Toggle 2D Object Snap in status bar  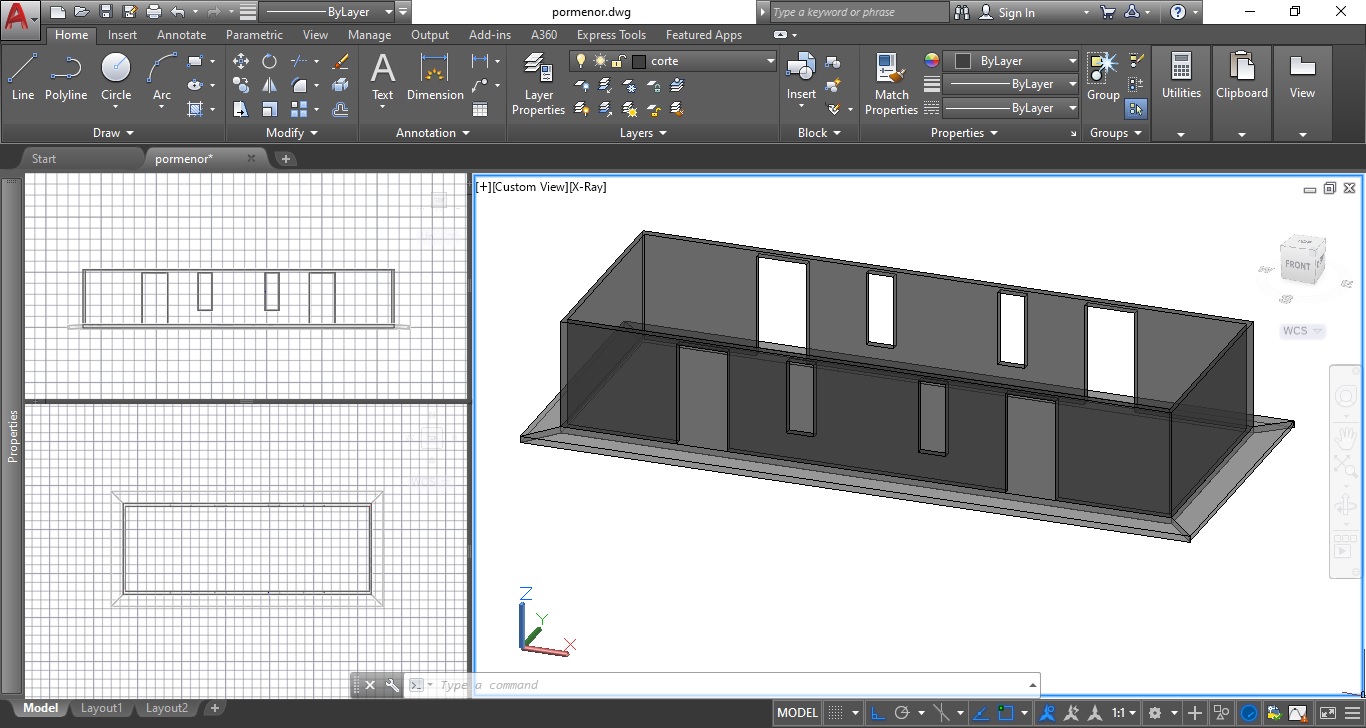coord(1006,713)
